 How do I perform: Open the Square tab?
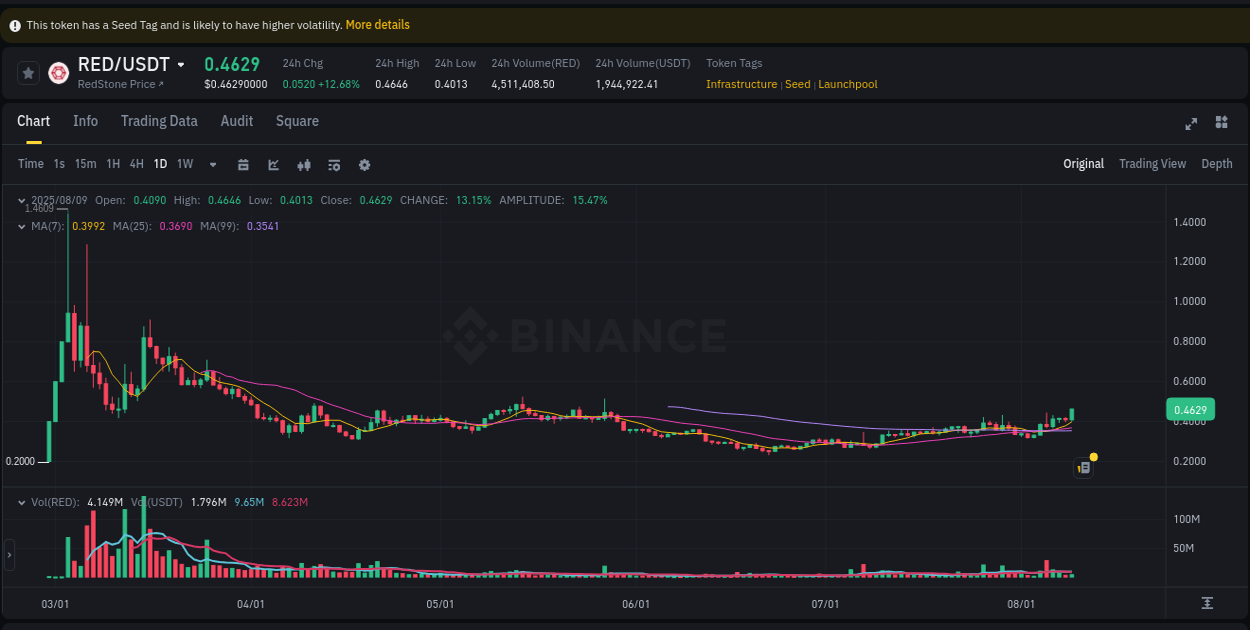point(297,121)
